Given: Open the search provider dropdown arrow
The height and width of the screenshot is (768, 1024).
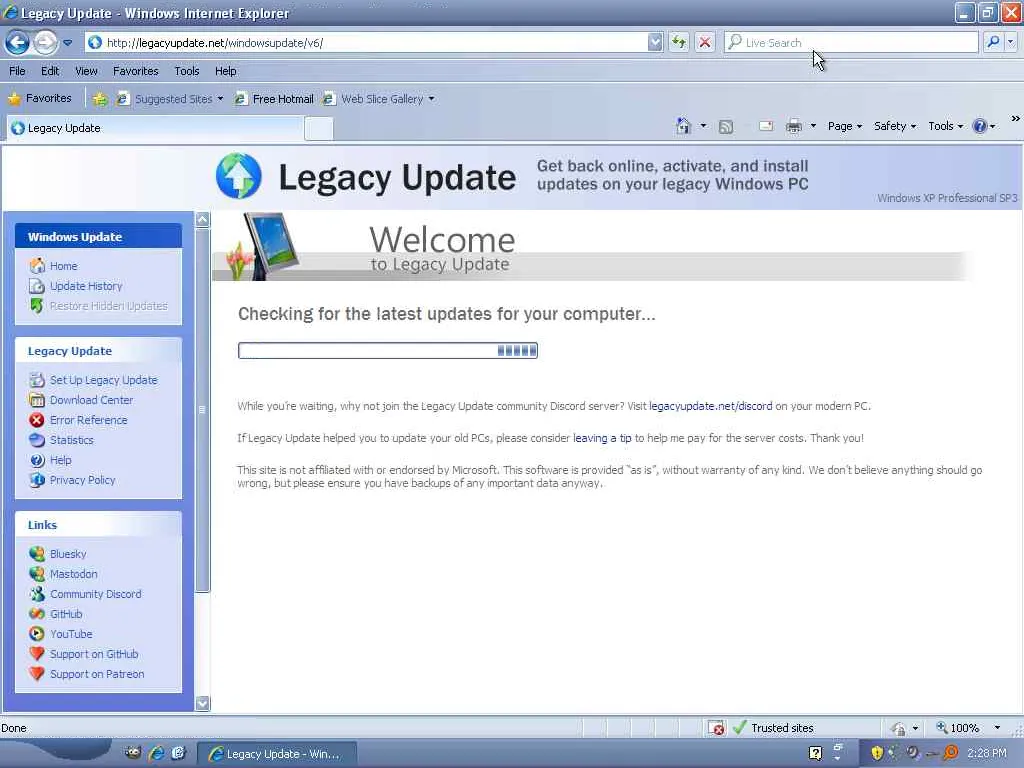Looking at the screenshot, I should pos(1010,42).
